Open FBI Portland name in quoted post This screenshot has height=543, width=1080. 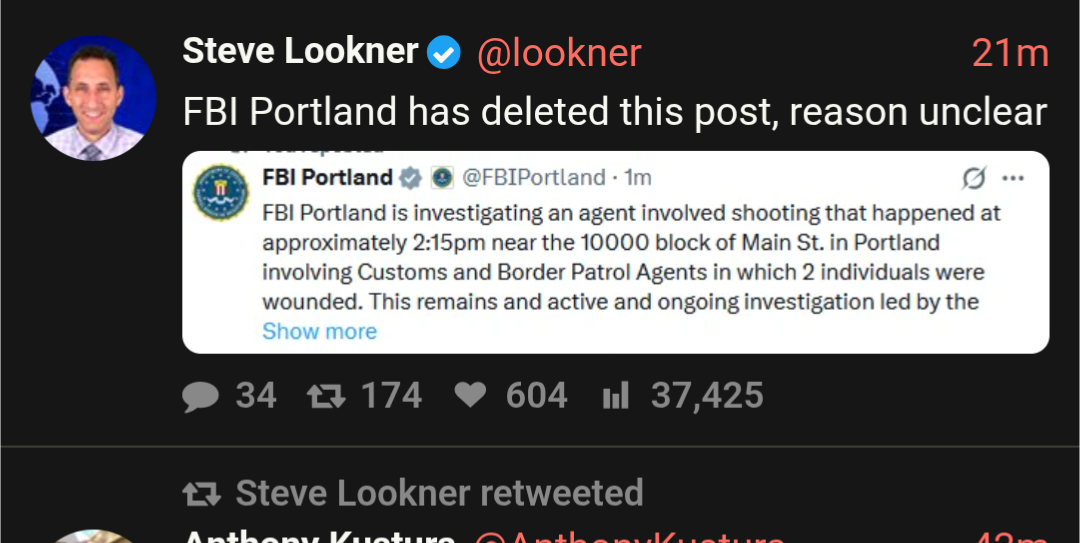(327, 178)
